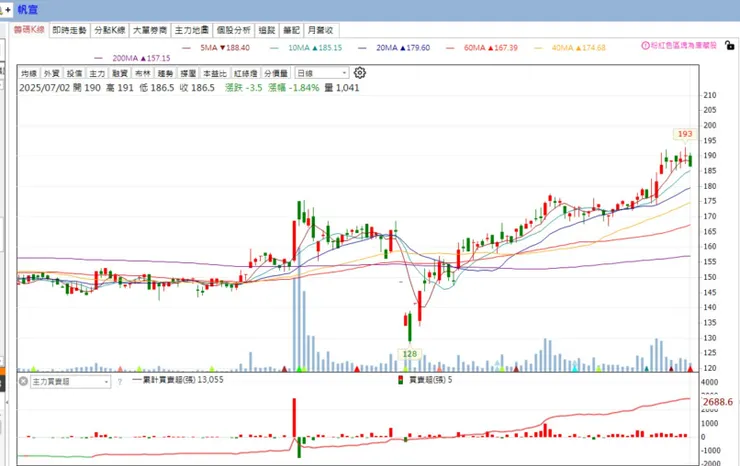The height and width of the screenshot is (466, 740).
Task: Click the 買賣超 red-green legend icon
Action: [401, 380]
